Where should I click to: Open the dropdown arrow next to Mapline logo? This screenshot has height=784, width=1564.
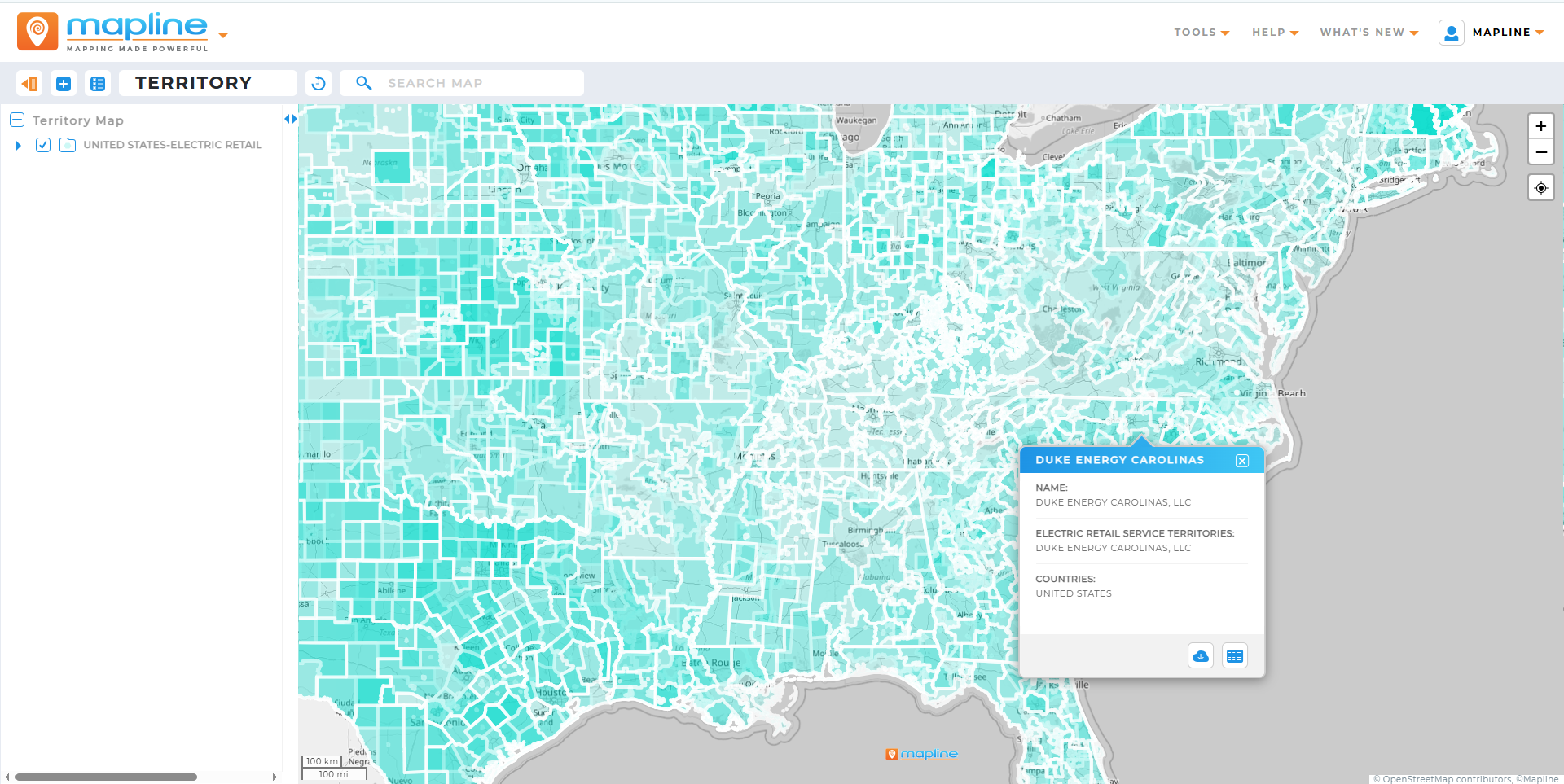tap(223, 36)
